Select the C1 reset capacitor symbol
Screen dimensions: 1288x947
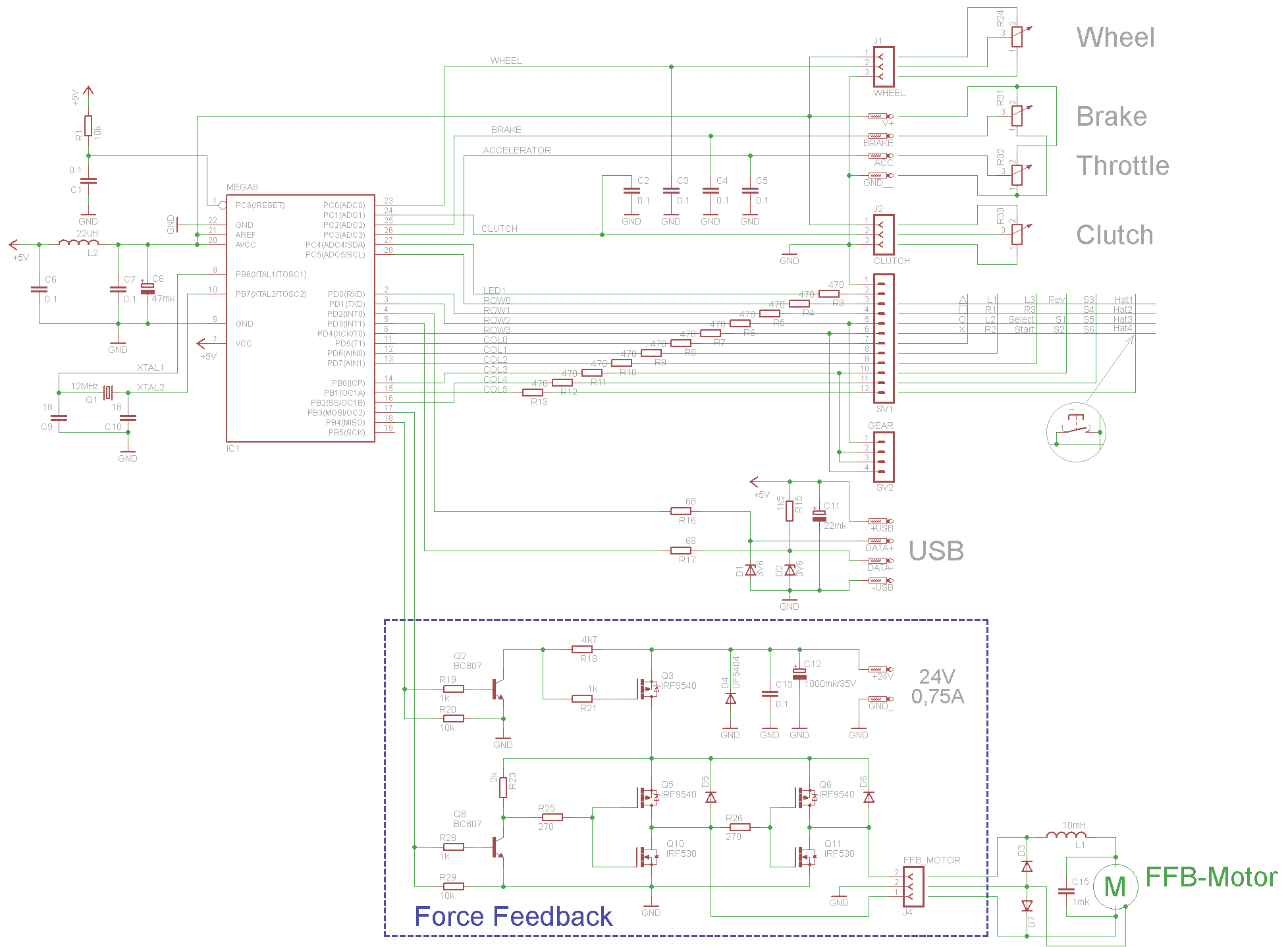point(88,180)
